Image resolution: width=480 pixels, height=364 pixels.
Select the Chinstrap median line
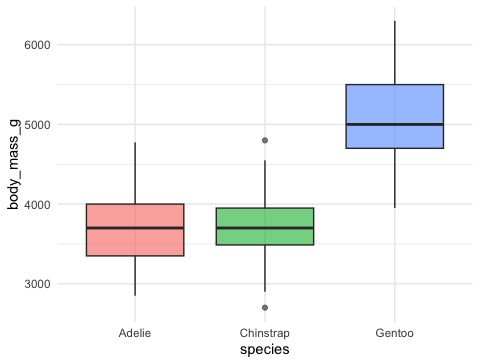pos(265,228)
